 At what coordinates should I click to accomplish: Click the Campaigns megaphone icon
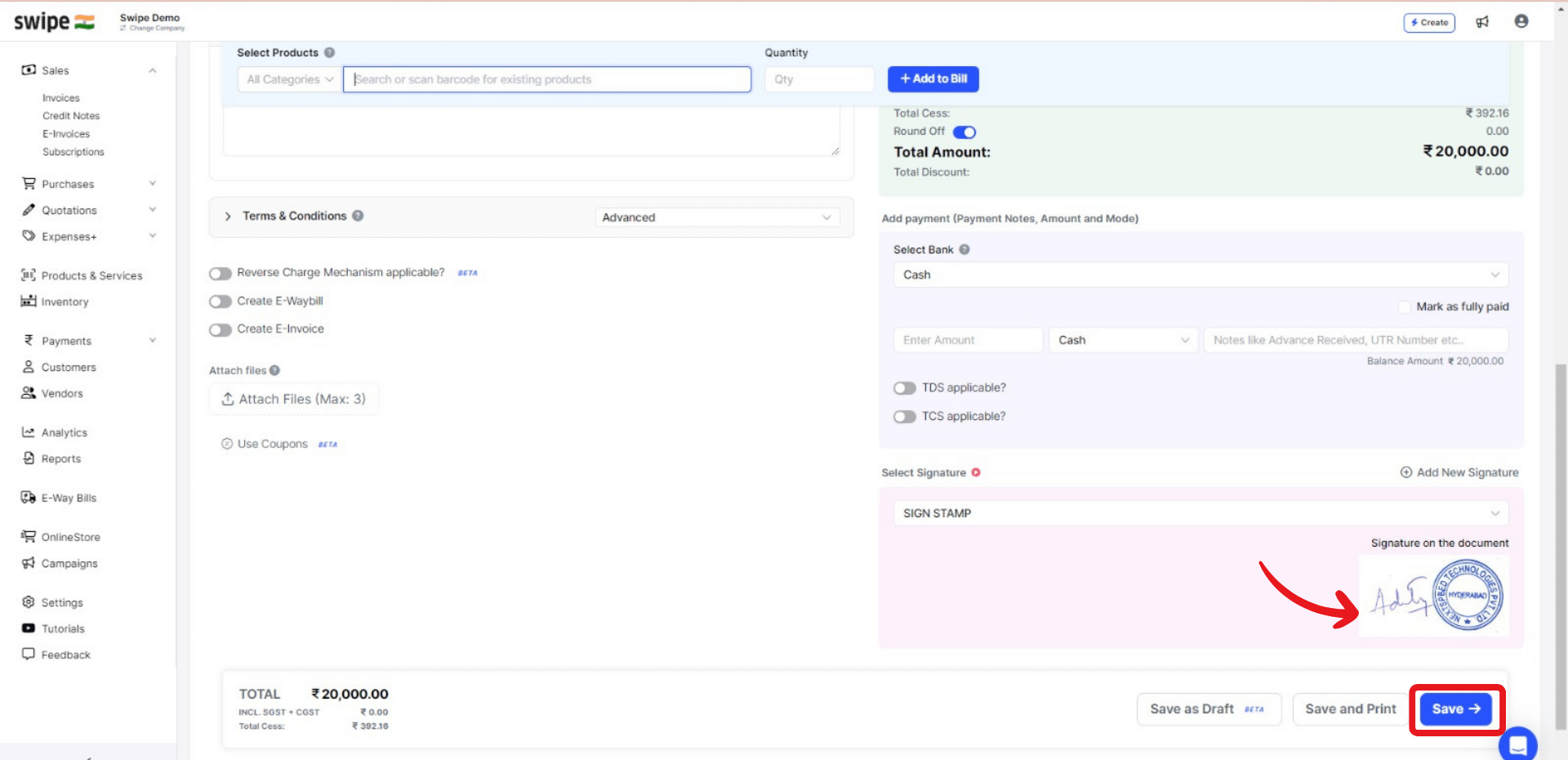[29, 563]
